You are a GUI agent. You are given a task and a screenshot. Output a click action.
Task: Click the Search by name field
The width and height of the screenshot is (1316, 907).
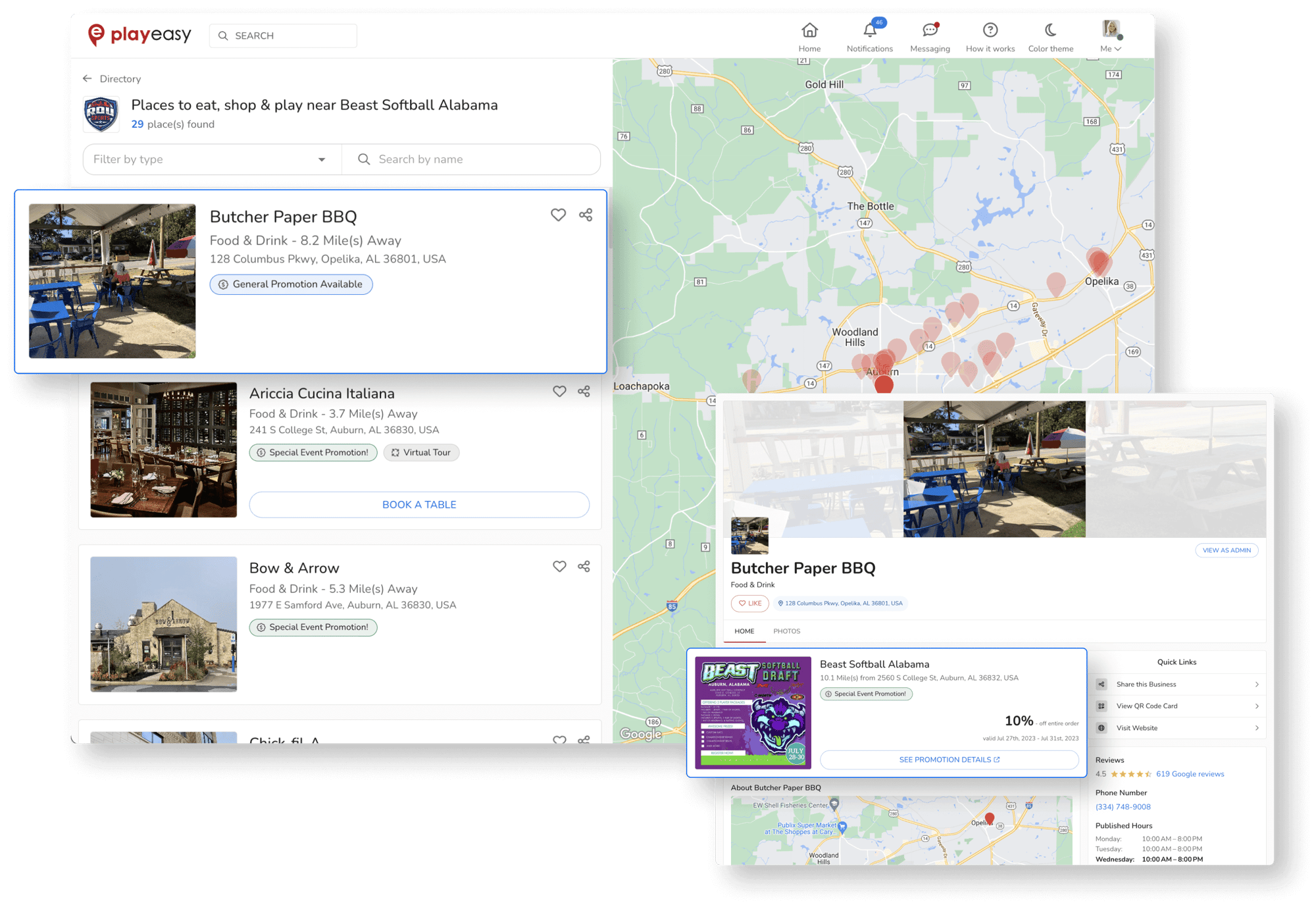(x=471, y=159)
